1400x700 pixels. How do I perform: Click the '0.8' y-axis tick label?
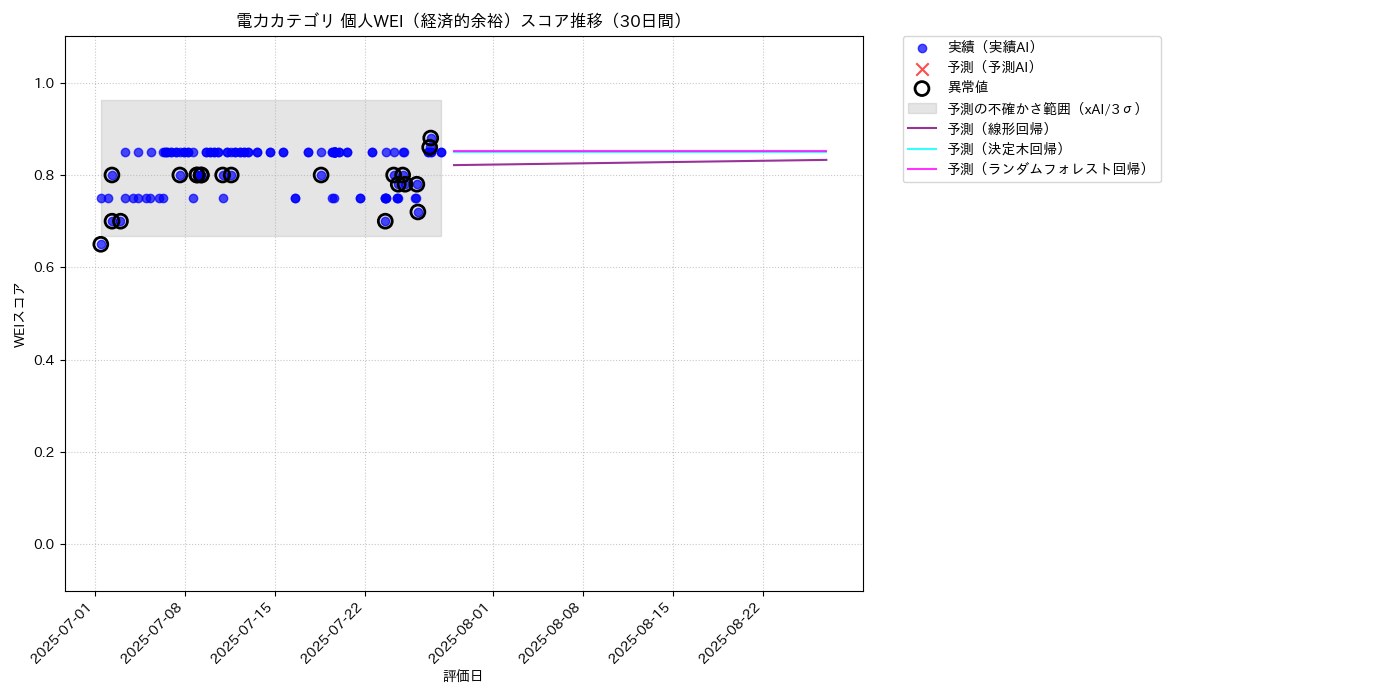coord(45,175)
